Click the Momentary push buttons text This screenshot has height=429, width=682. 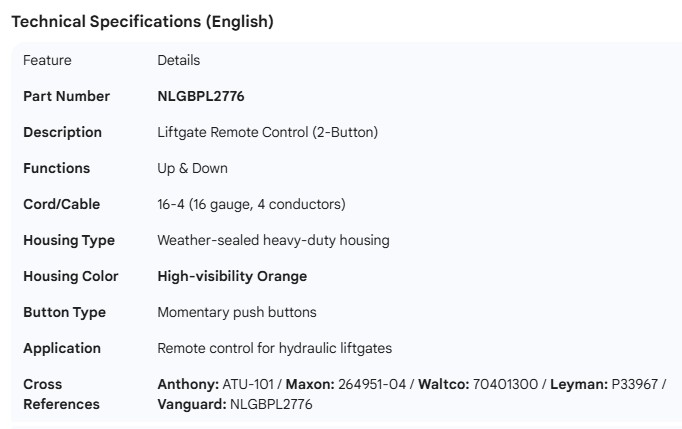coord(236,312)
